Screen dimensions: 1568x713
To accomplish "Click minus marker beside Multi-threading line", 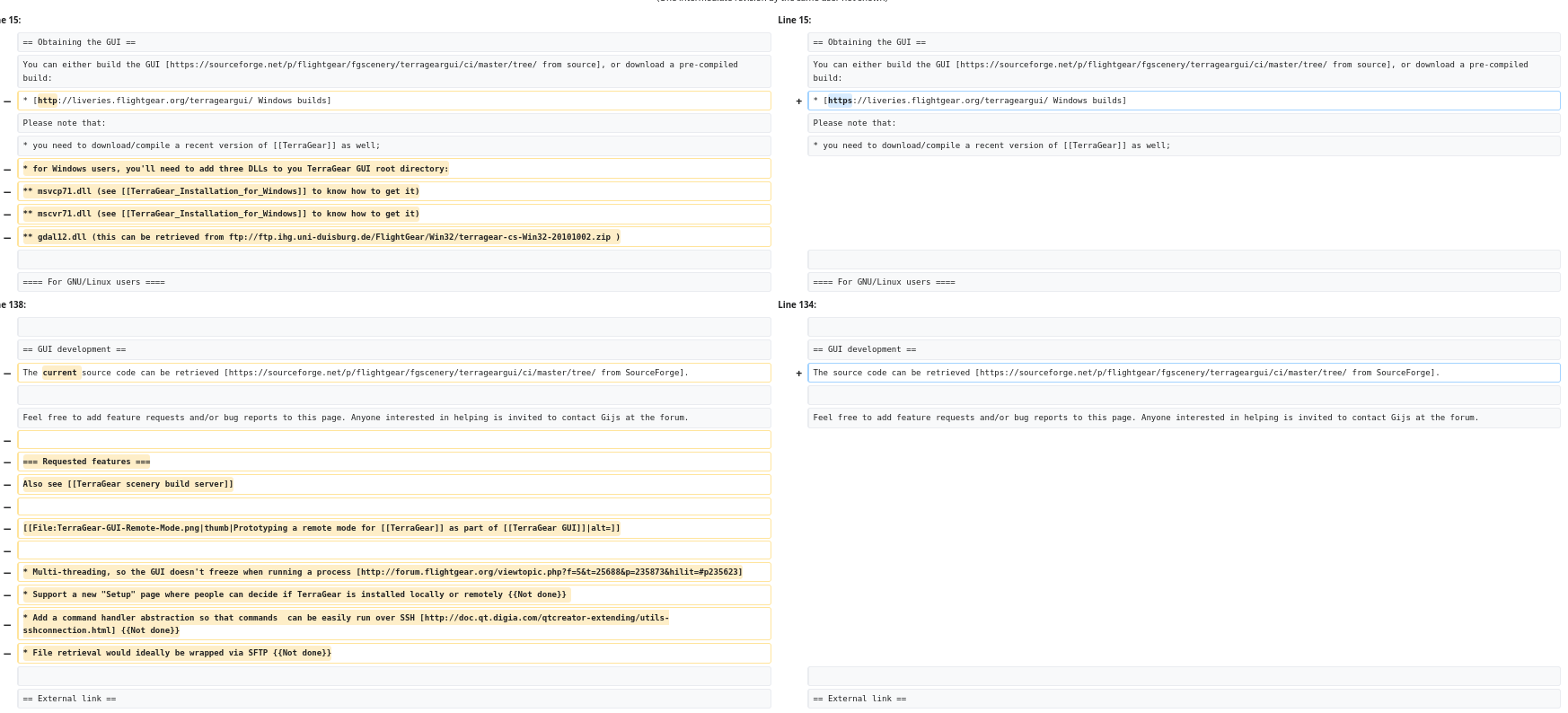I will [7, 573].
